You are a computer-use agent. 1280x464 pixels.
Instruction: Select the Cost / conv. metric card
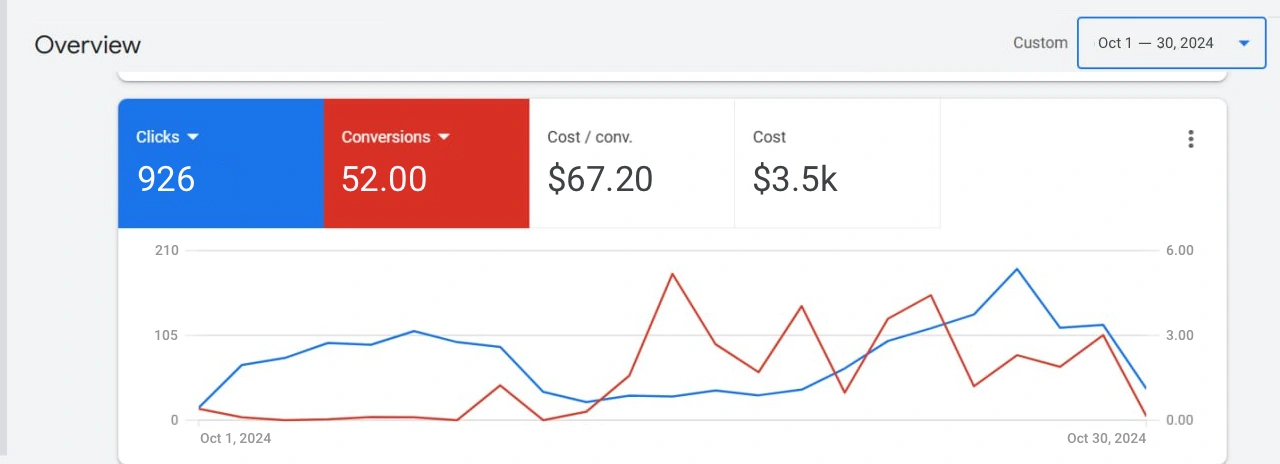(631, 163)
